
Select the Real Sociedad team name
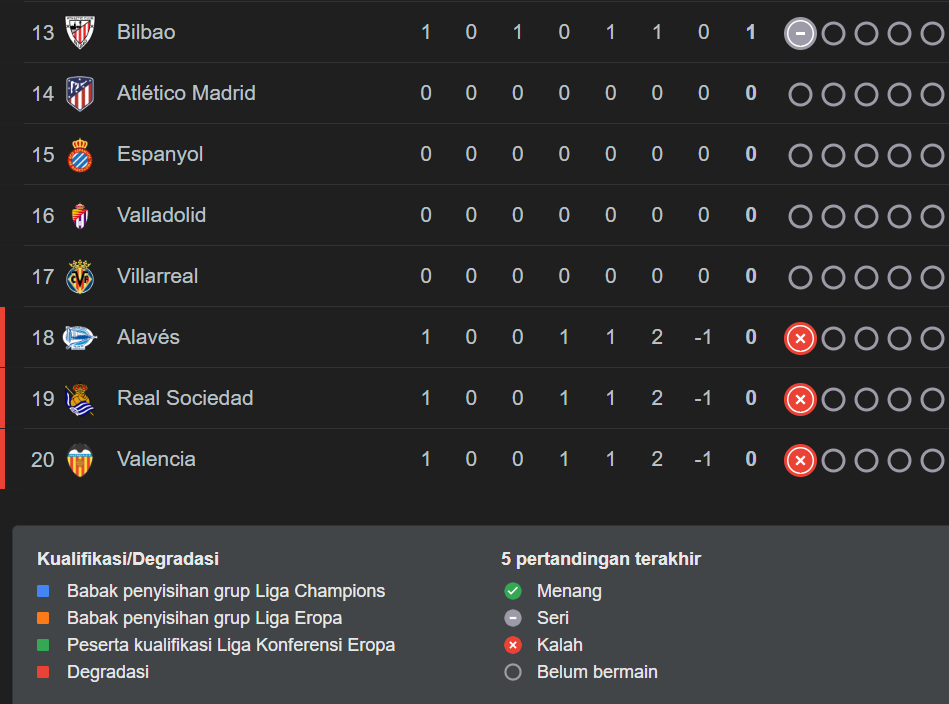(185, 398)
